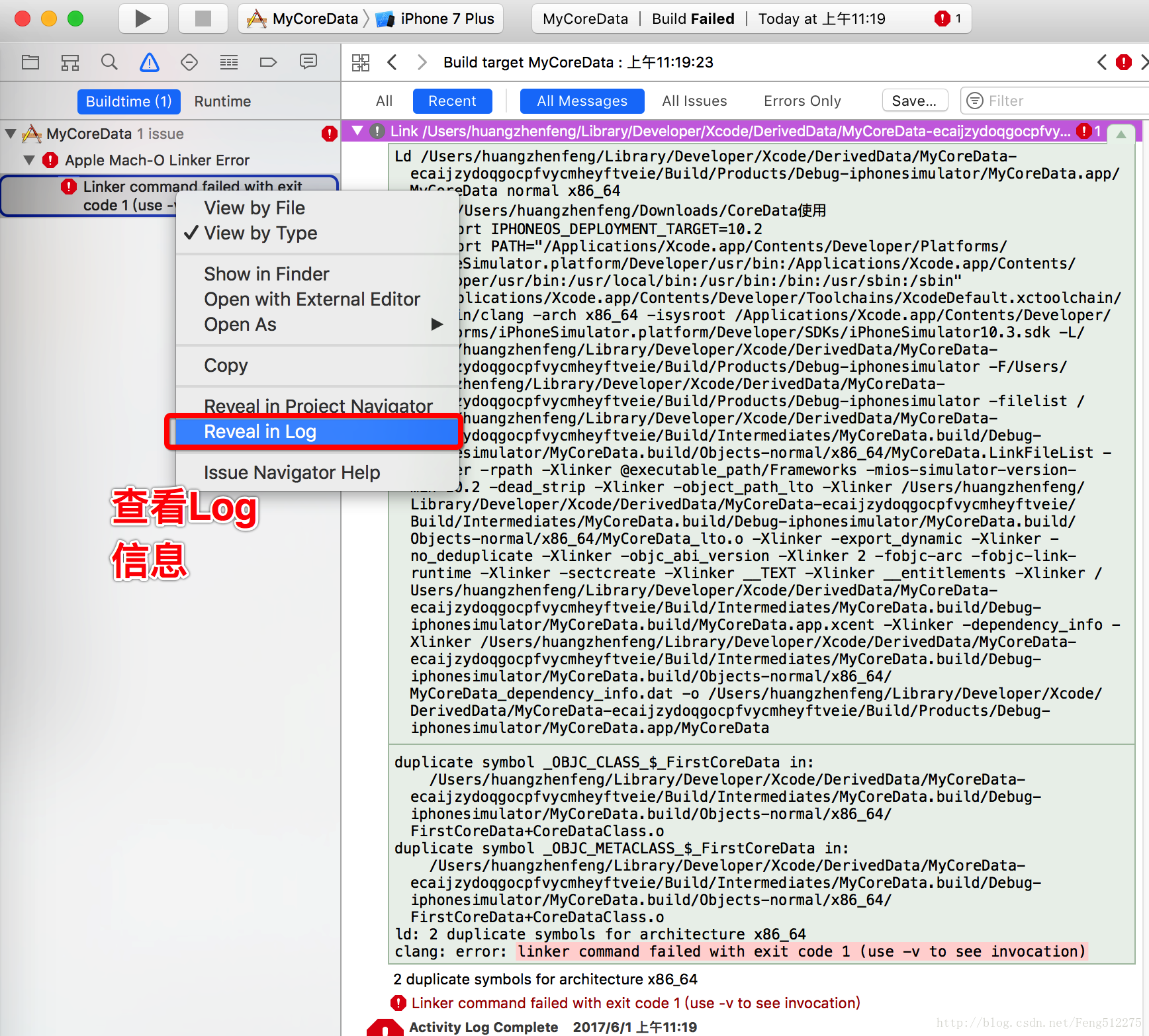
Task: Click the Build Failed status text
Action: point(693,19)
